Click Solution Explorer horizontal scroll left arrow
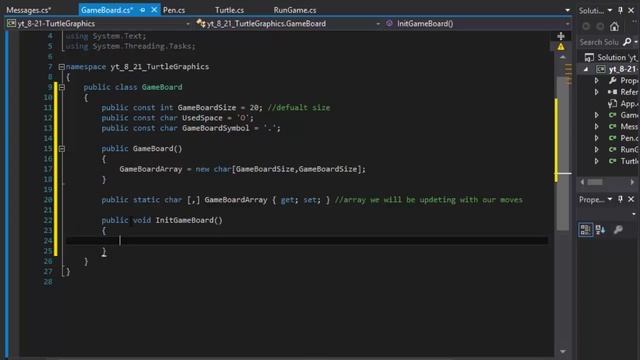The height and width of the screenshot is (360, 640). point(582,182)
